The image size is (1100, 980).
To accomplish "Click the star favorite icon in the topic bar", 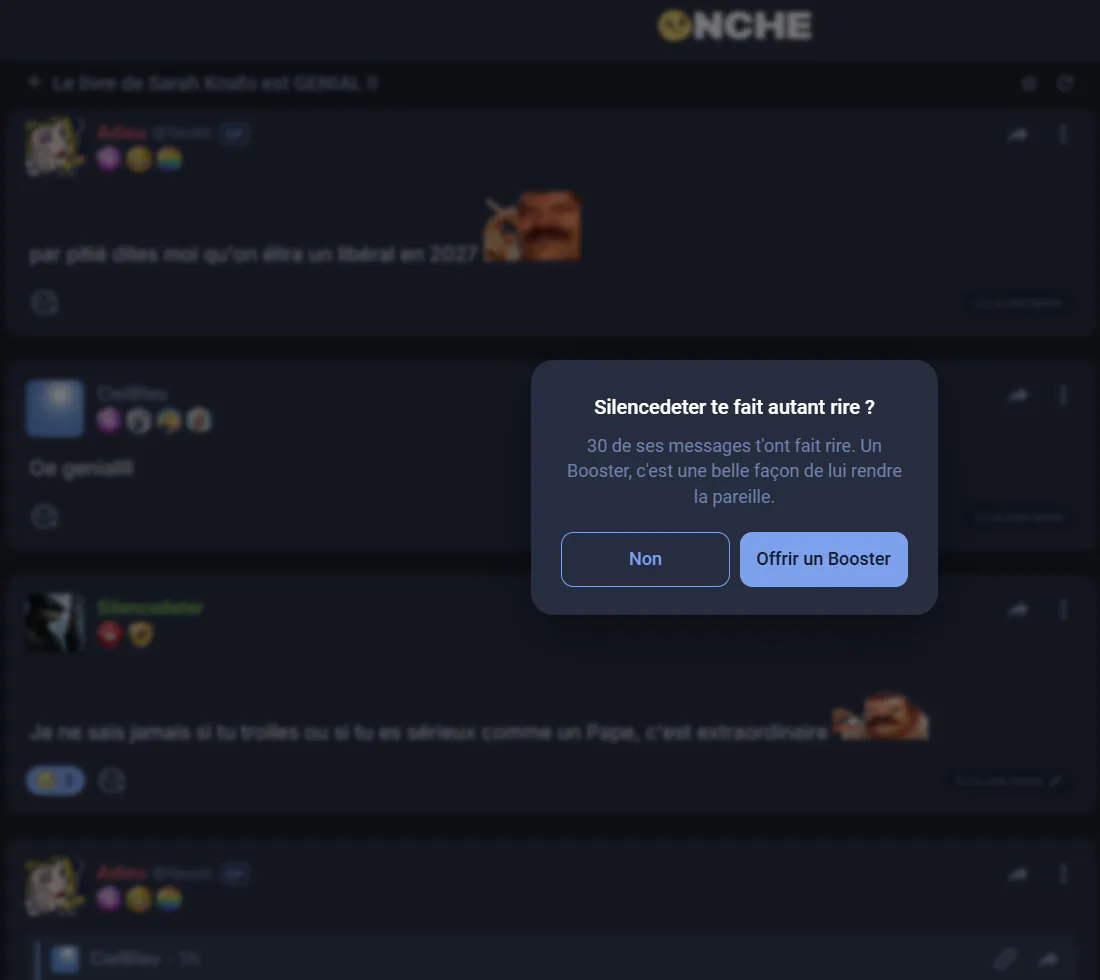I will [x=1028, y=83].
